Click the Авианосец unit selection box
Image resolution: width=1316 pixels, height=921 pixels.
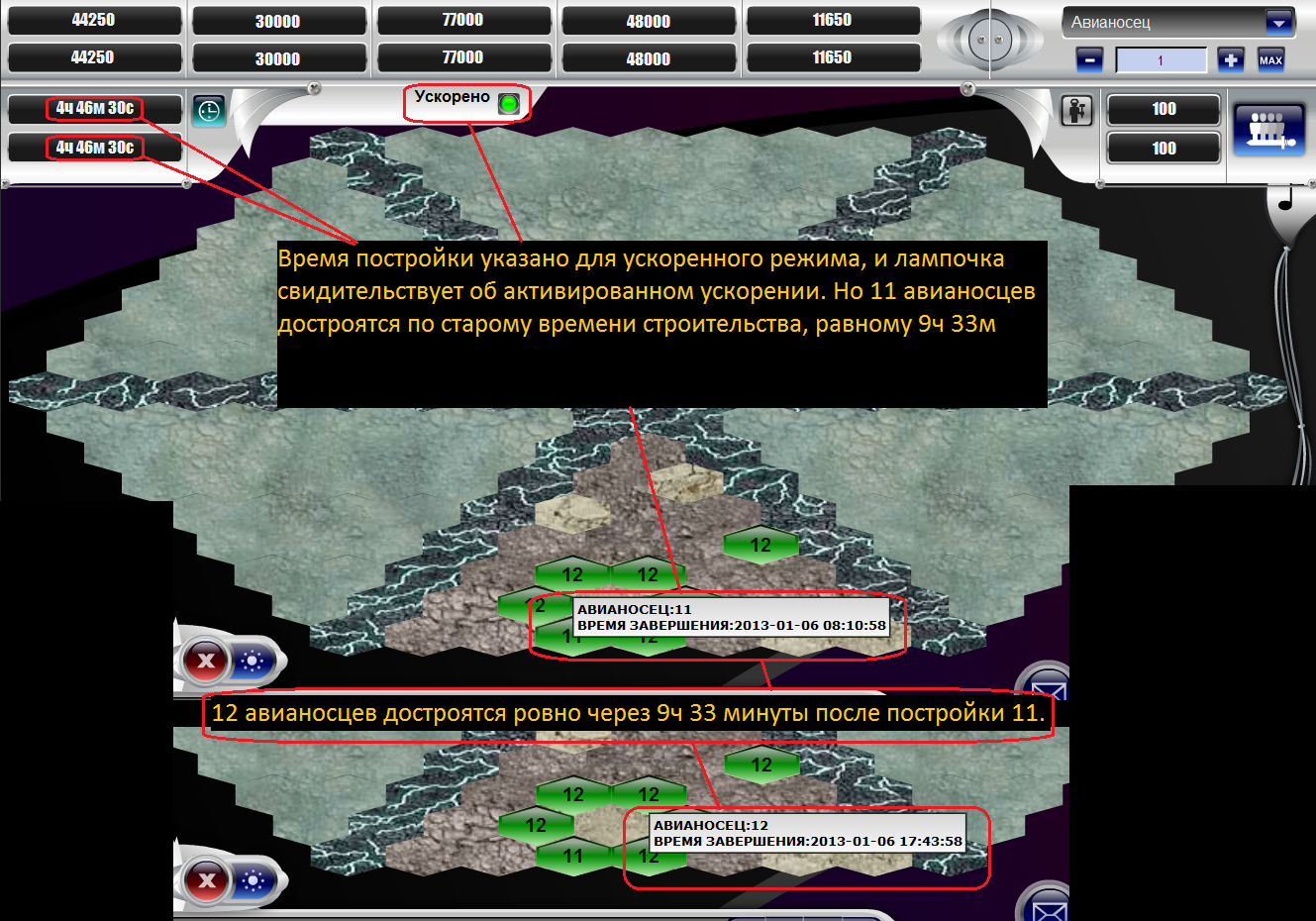tap(1163, 22)
